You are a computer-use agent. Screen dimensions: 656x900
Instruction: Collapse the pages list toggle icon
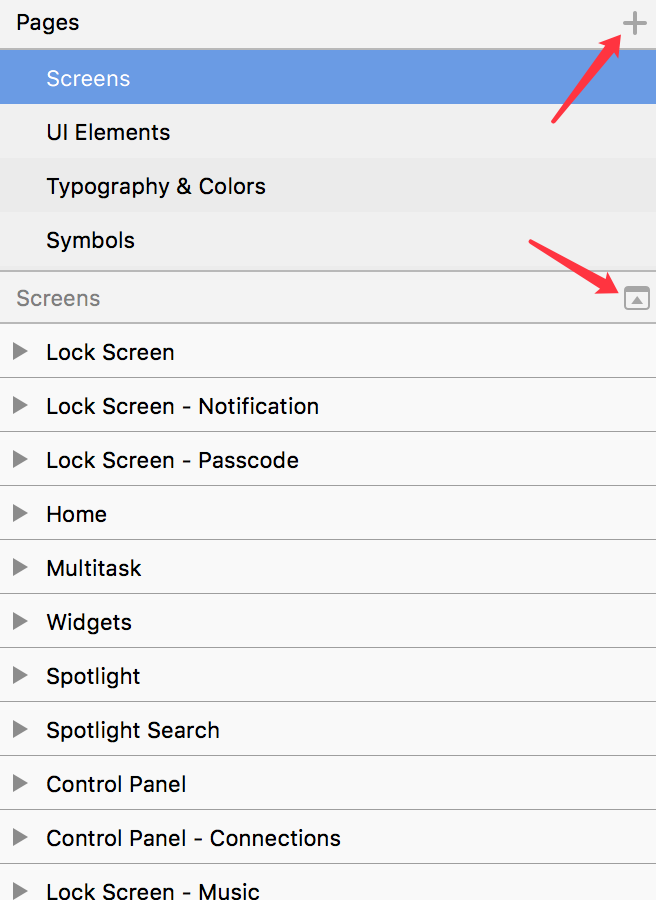[x=636, y=298]
